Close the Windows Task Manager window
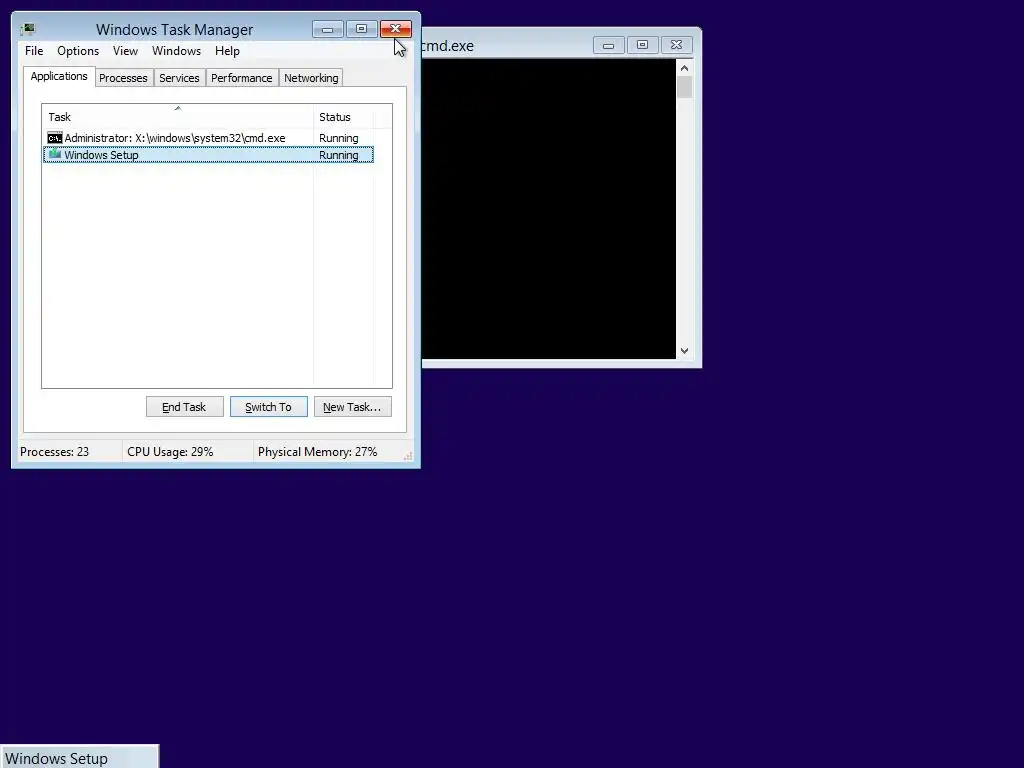The height and width of the screenshot is (768, 1024). [396, 29]
